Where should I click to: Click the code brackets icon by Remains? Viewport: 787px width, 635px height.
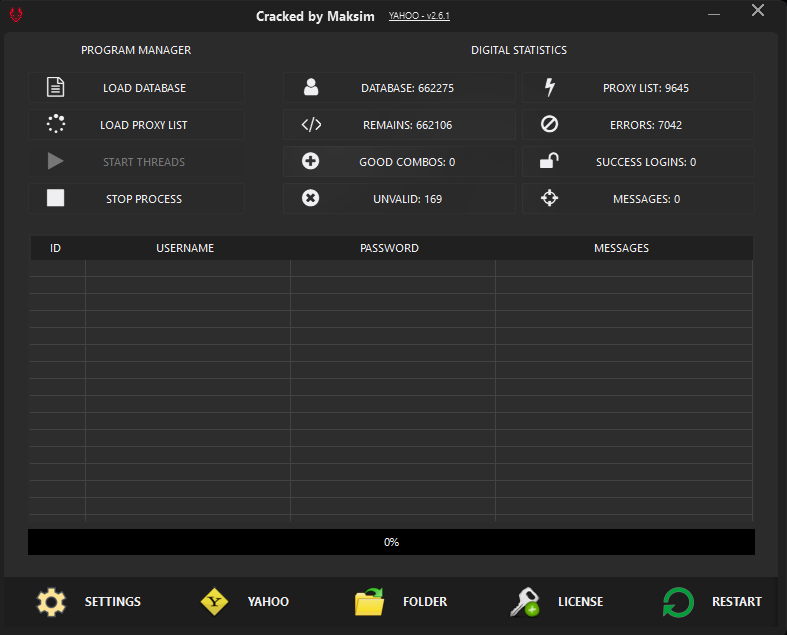(311, 124)
